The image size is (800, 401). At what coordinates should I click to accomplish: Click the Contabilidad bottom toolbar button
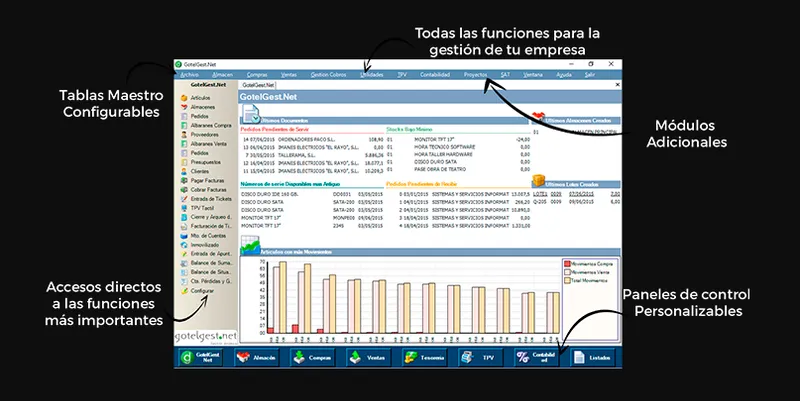(x=536, y=357)
